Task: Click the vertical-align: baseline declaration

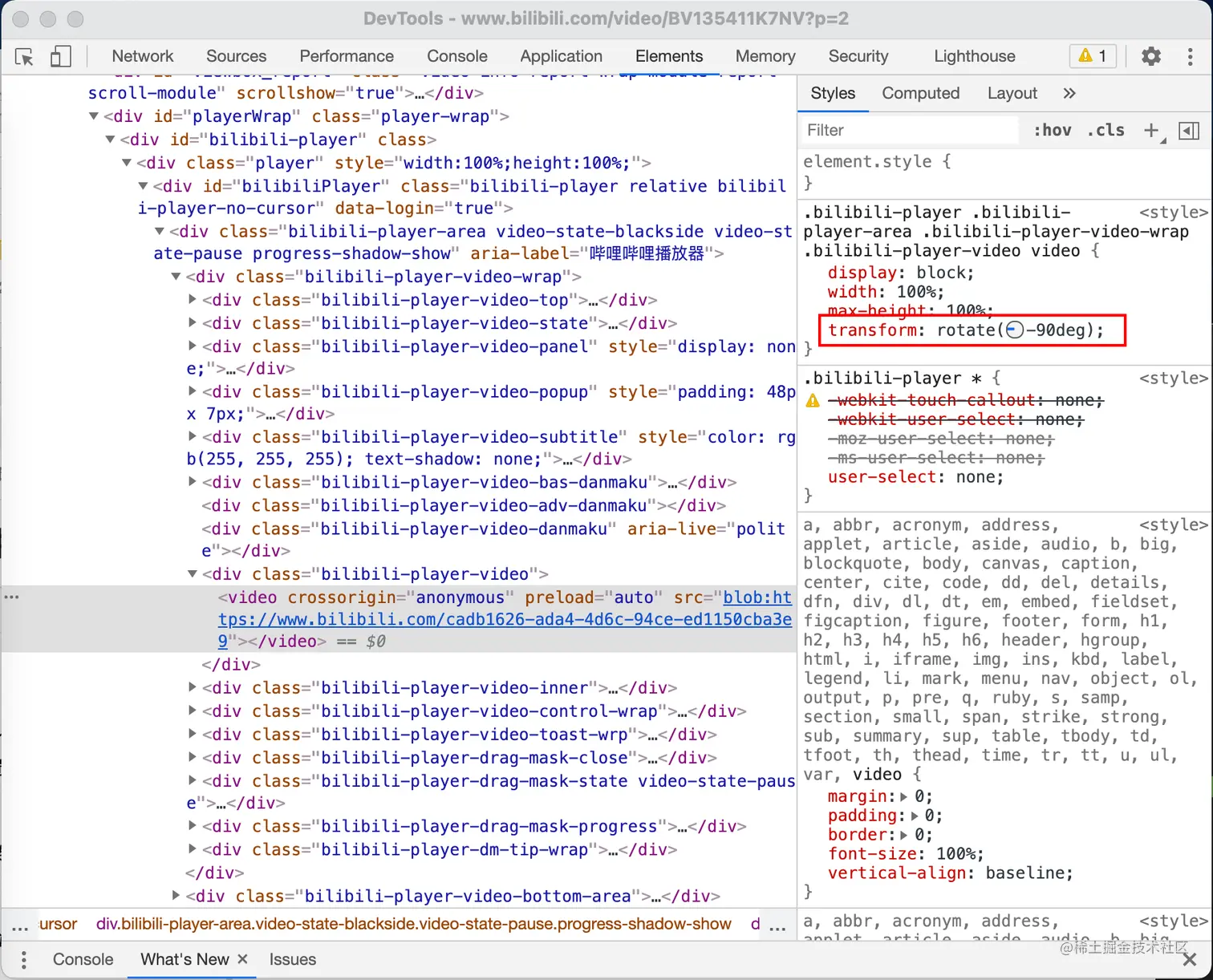Action: (950, 873)
